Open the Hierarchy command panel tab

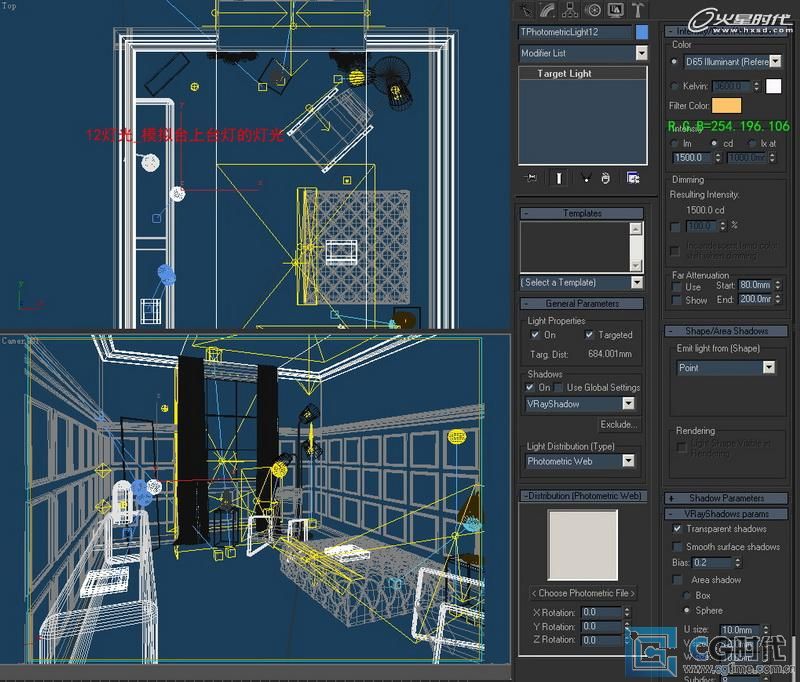[570, 10]
